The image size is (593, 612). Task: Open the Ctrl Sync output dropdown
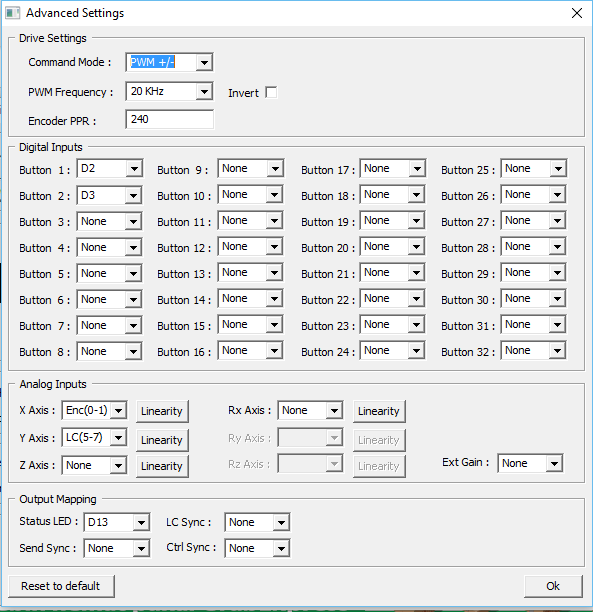point(257,548)
